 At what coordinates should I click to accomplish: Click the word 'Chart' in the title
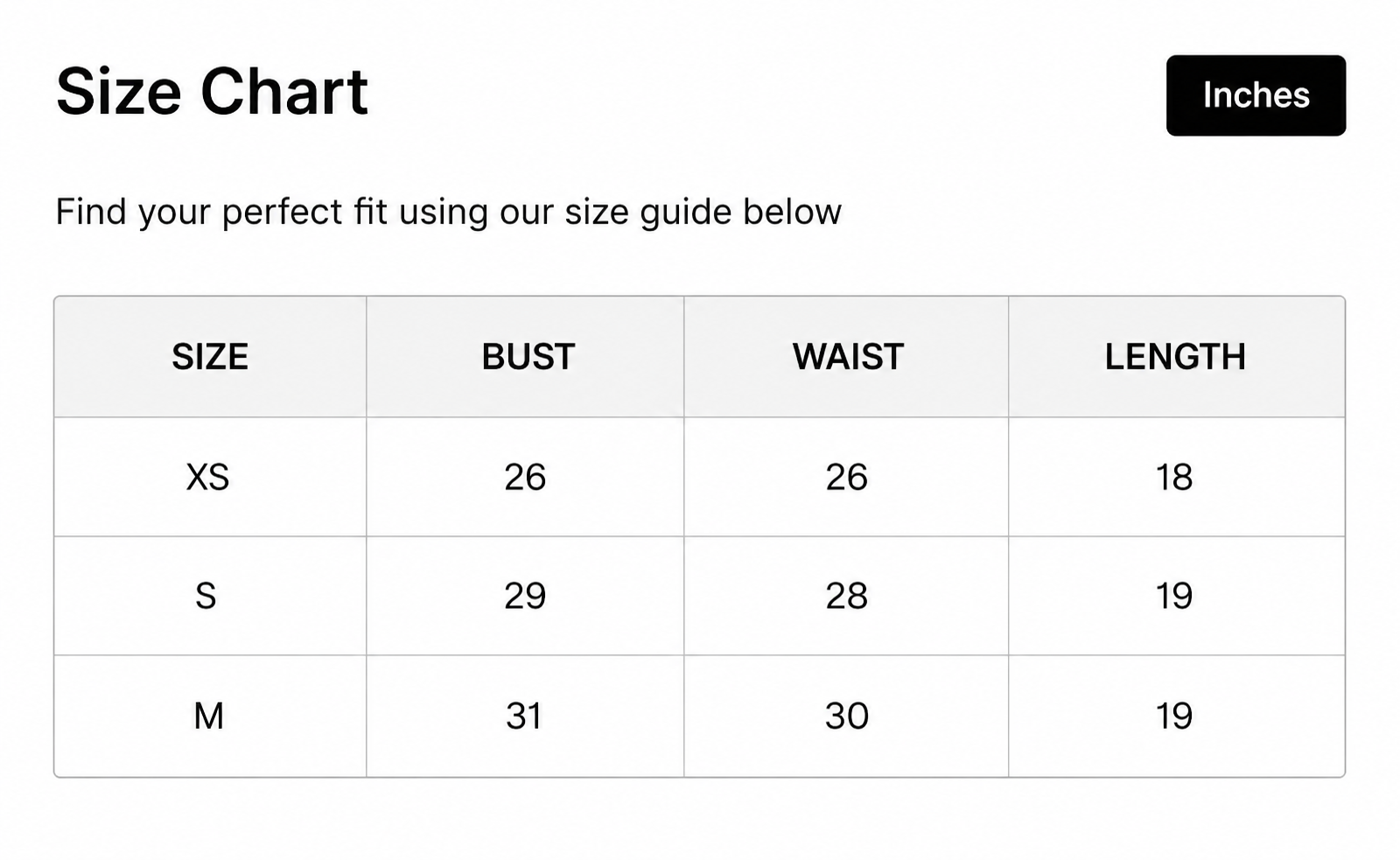(x=284, y=91)
